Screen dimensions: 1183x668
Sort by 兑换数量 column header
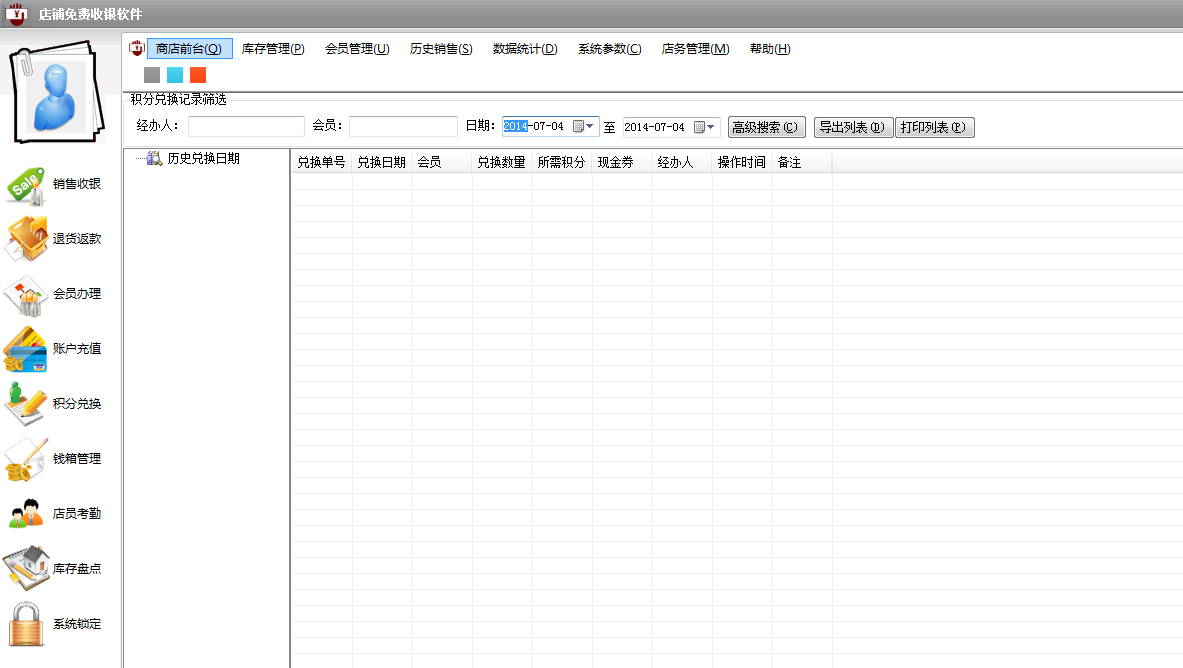(x=502, y=162)
